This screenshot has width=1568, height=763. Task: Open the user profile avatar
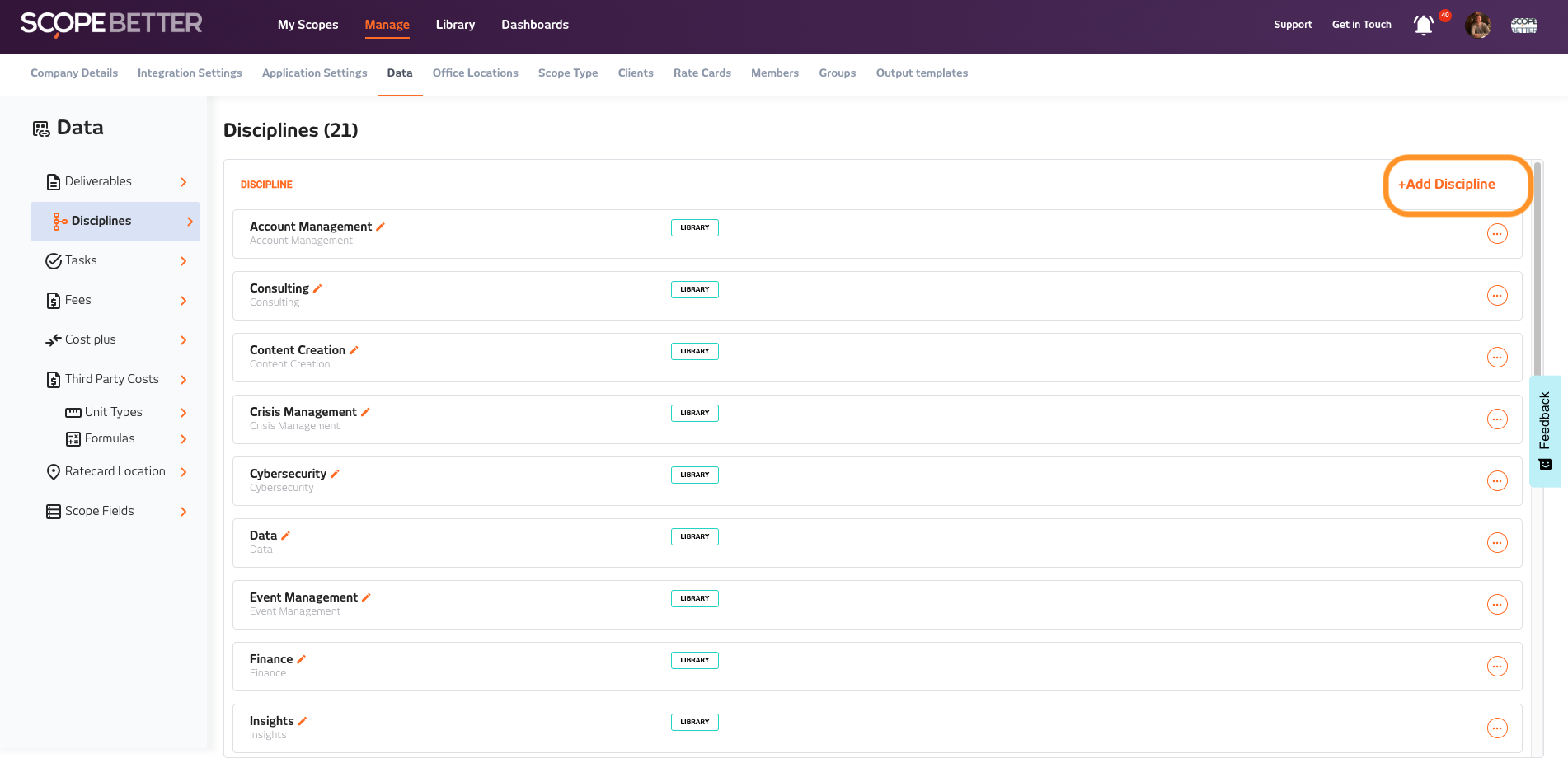point(1477,26)
